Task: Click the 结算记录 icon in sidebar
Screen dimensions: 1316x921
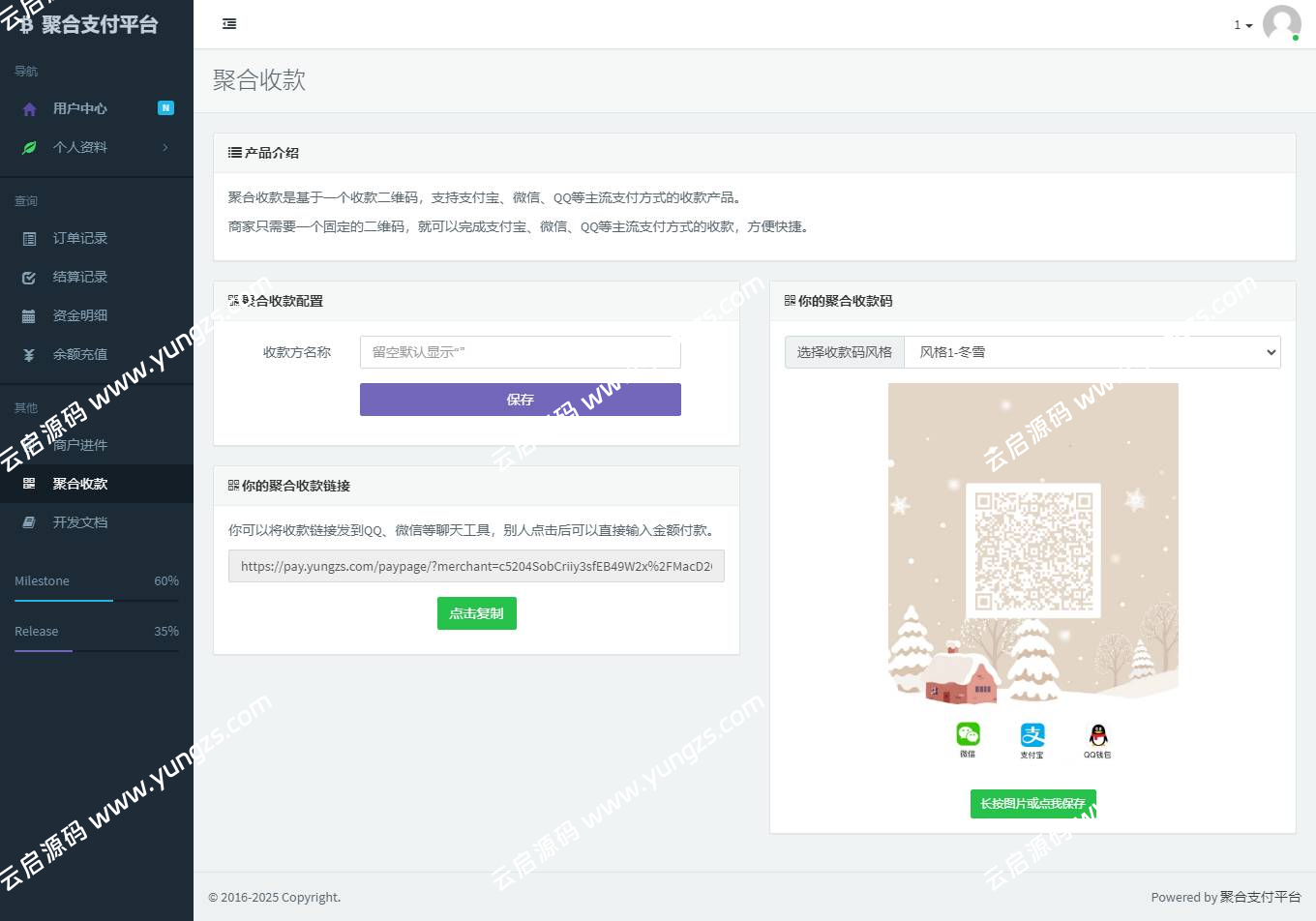Action: (x=29, y=277)
